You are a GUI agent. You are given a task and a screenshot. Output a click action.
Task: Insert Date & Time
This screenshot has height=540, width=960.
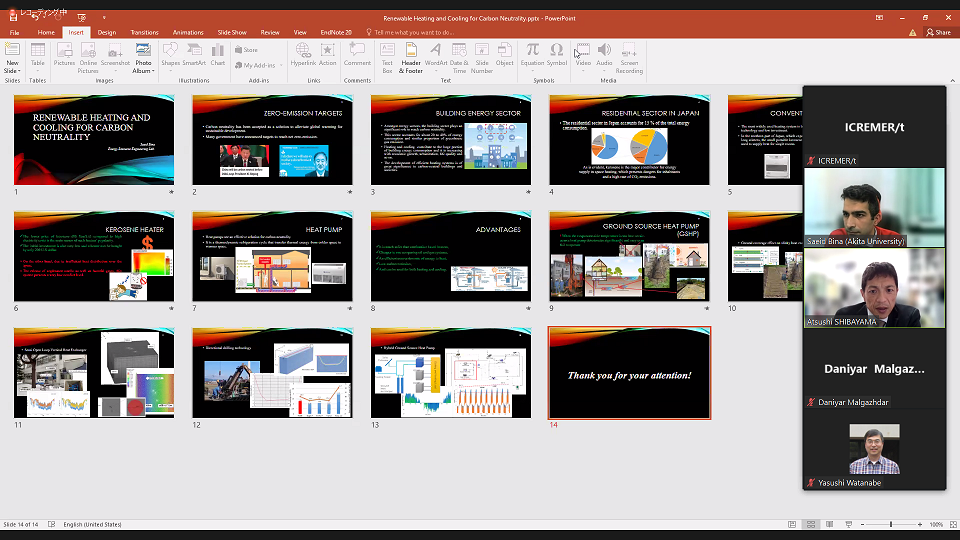click(x=459, y=58)
